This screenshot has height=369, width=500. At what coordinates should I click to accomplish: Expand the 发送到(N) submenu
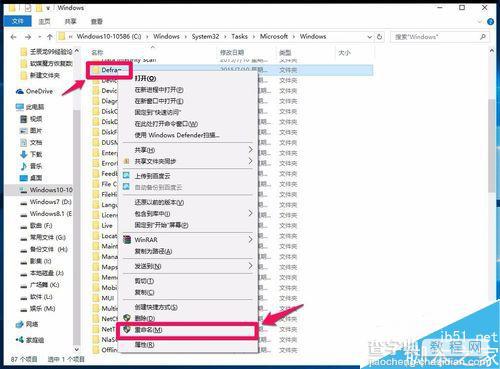[250, 266]
